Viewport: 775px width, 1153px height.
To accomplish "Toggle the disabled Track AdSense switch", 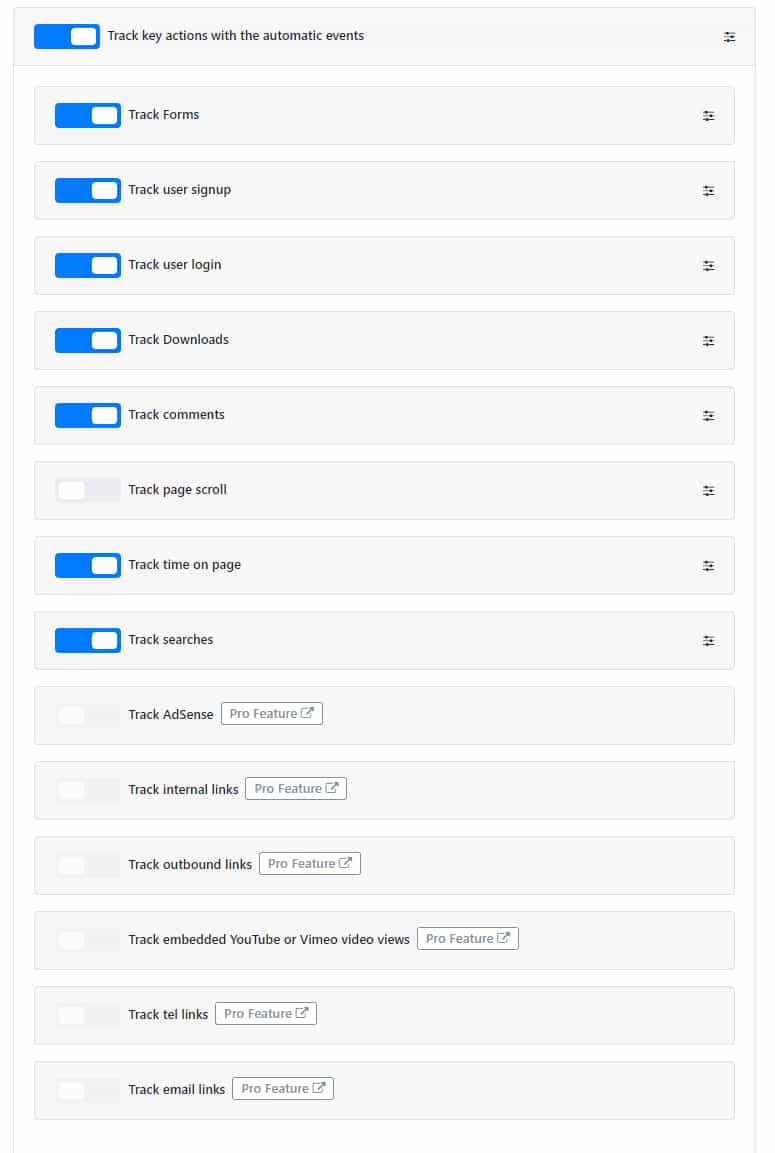I will pyautogui.click(x=88, y=715).
